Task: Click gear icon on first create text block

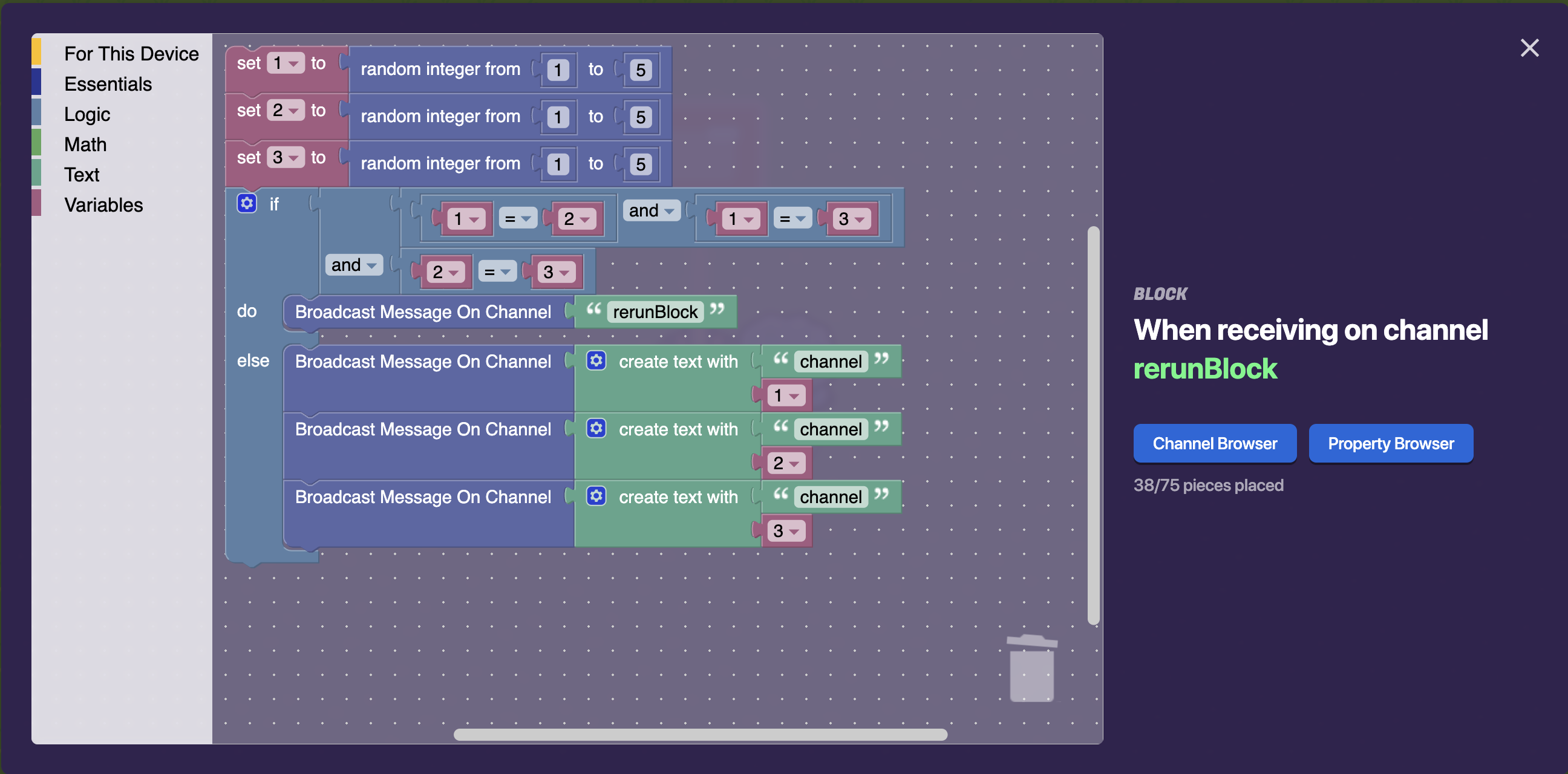Action: point(596,361)
